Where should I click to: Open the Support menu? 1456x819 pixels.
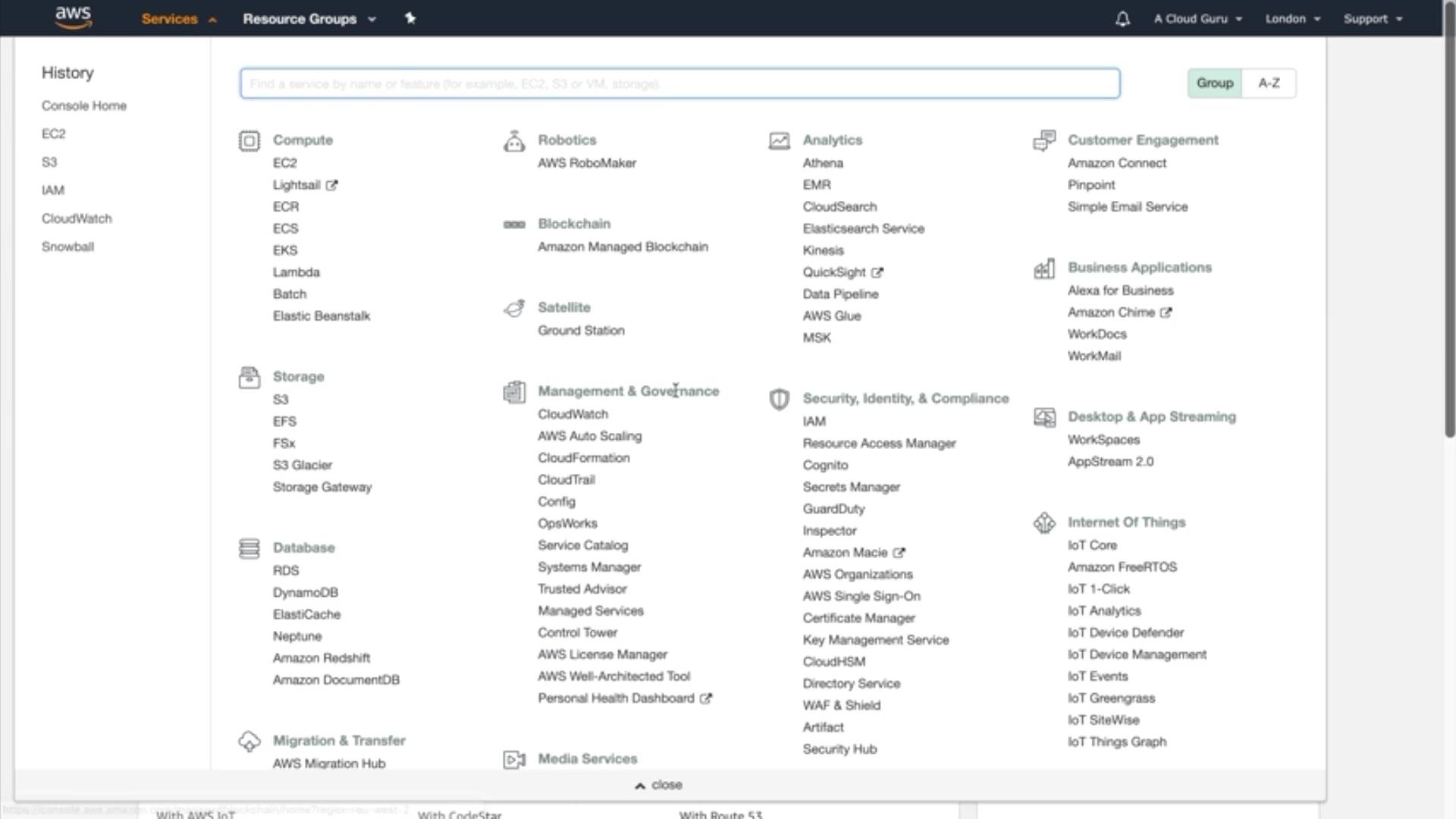(x=1373, y=19)
